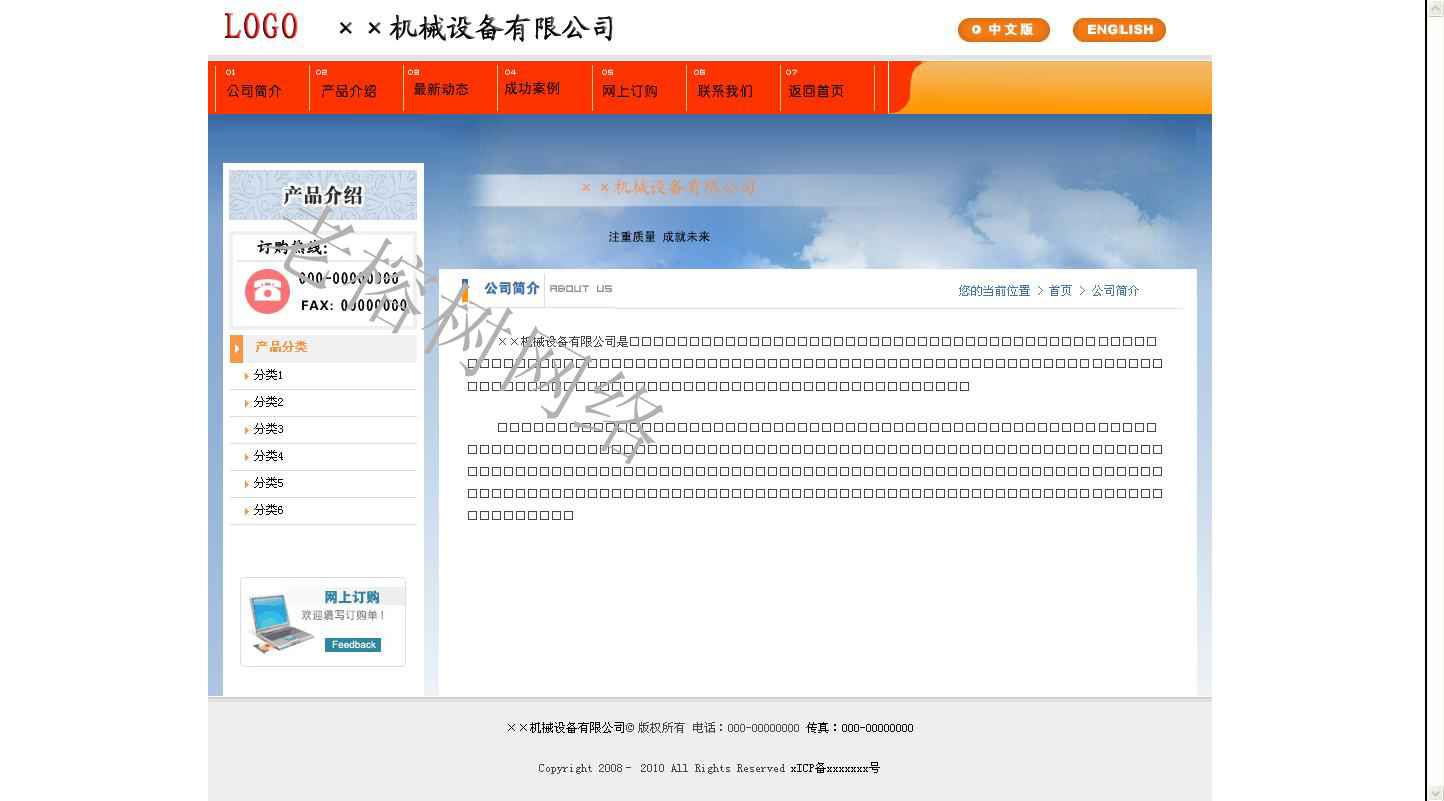Click the FAX: 00000000 text
This screenshot has width=1444, height=801.
pos(354,305)
